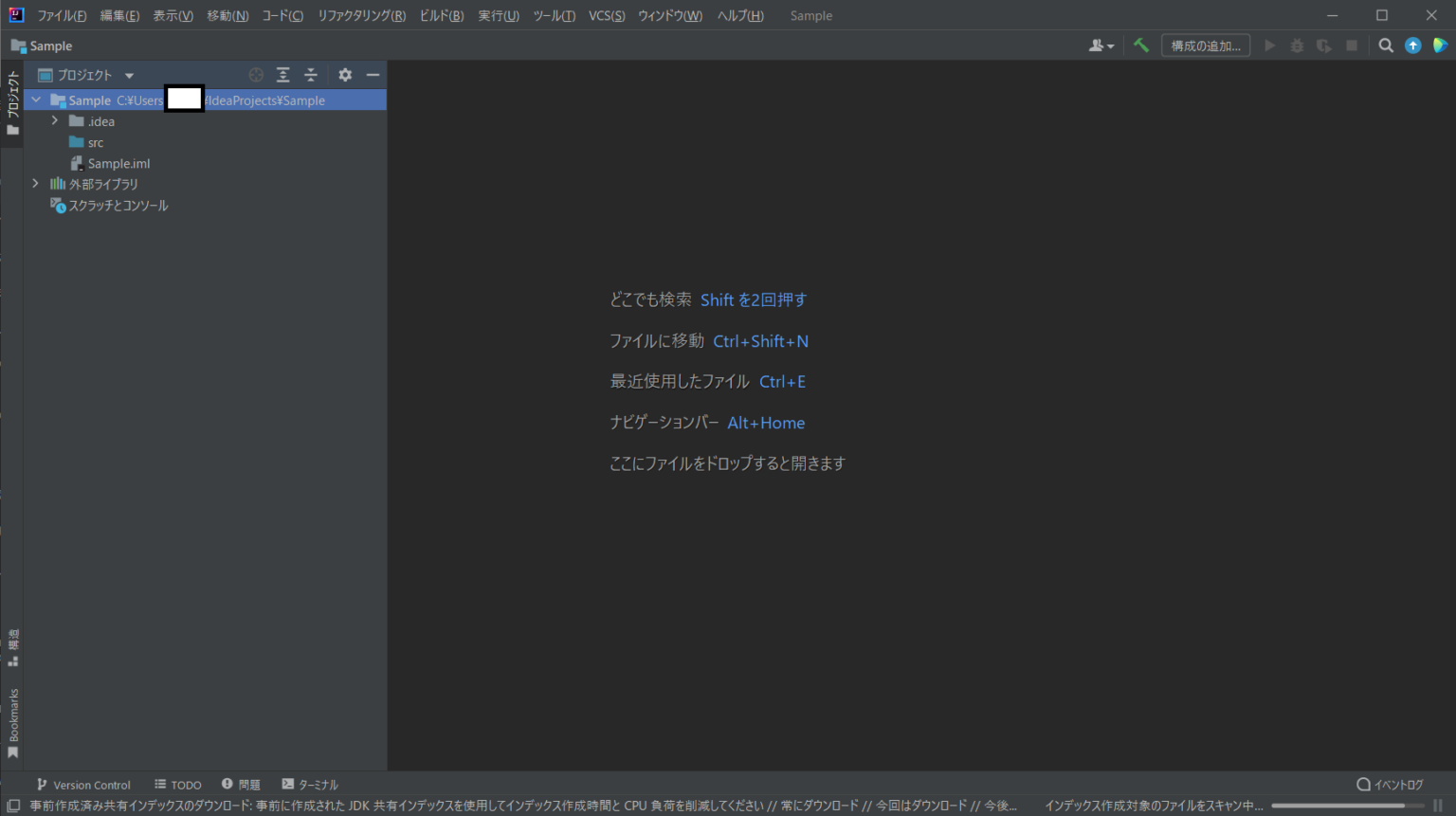Click the Select Opened File crosshair icon
The width and height of the screenshot is (1456, 816).
(x=255, y=74)
